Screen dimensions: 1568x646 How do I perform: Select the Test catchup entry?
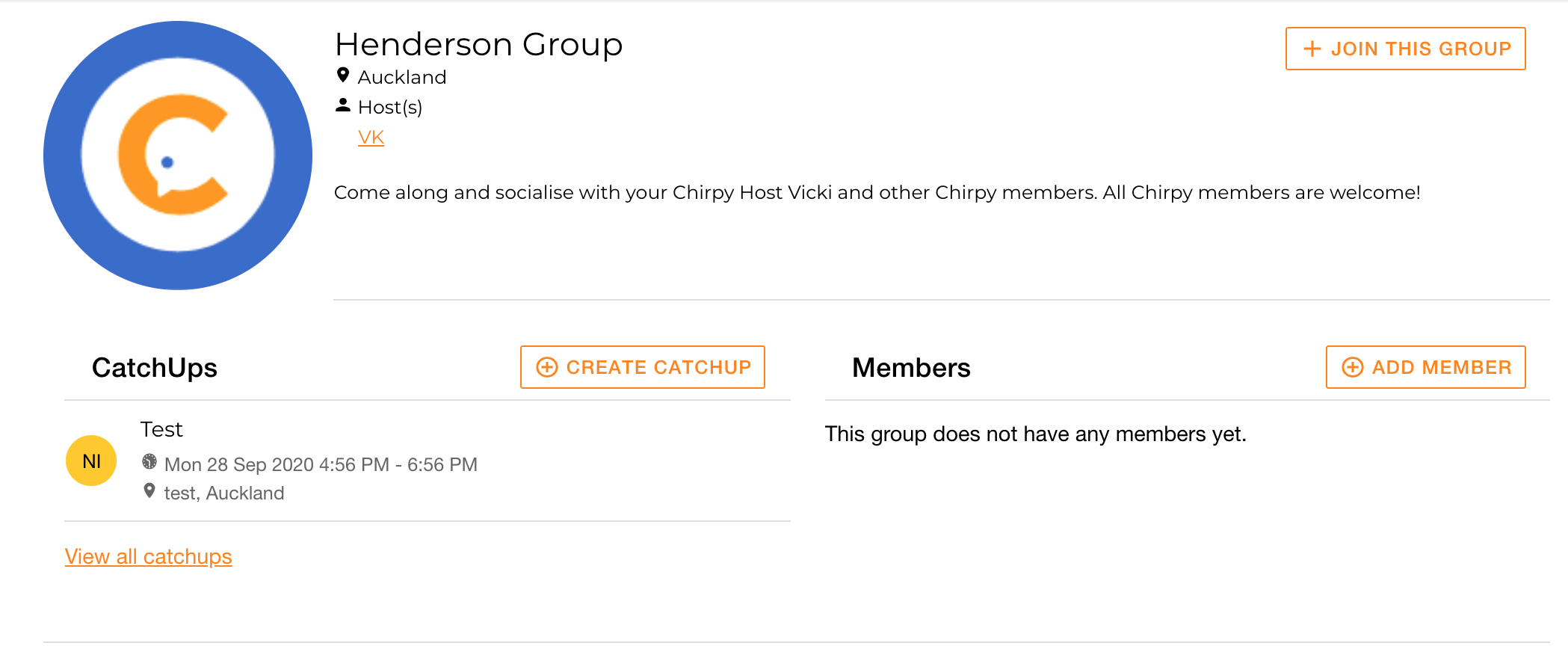pos(161,428)
